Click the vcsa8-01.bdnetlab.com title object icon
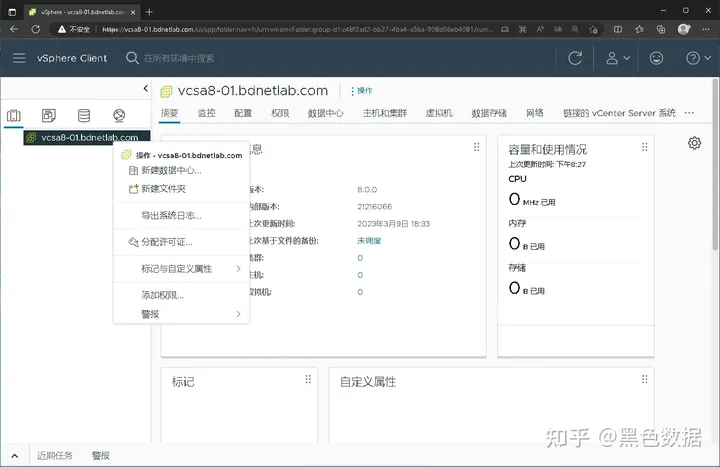This screenshot has width=720, height=467. click(x=166, y=91)
